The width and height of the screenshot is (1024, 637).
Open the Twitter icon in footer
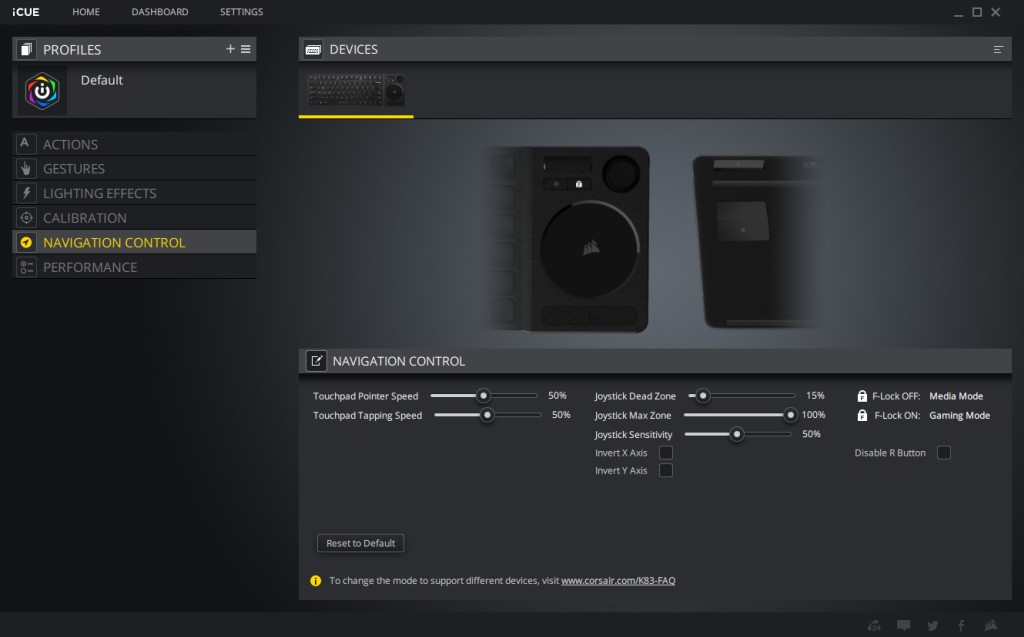[x=933, y=625]
